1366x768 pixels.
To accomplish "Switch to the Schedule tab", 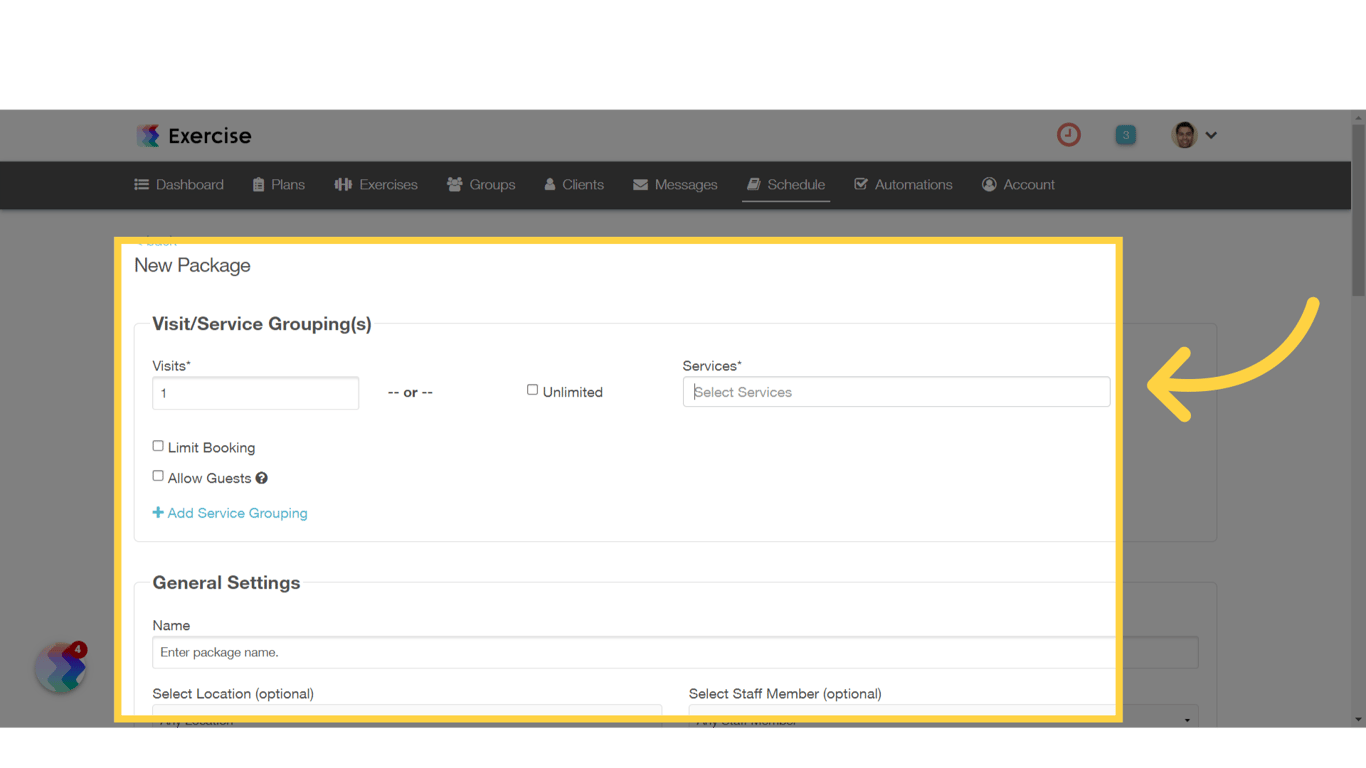I will 786,184.
